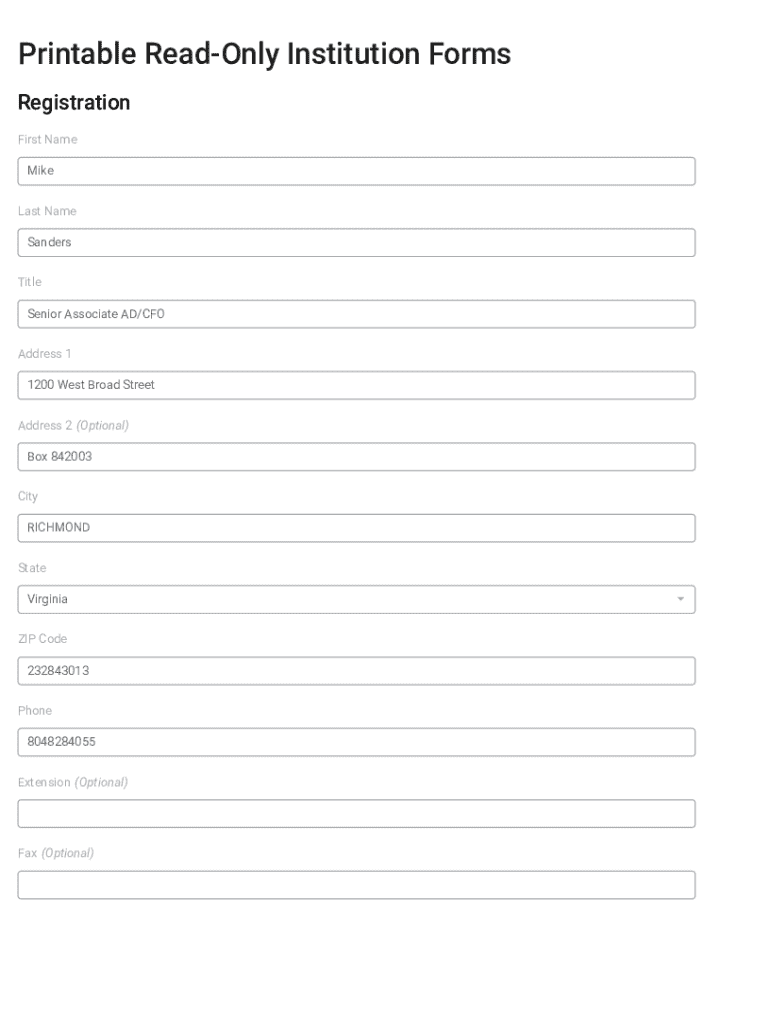Viewport: 770px width, 1024px height.
Task: Click the First Name field containing Mike
Action: point(356,171)
